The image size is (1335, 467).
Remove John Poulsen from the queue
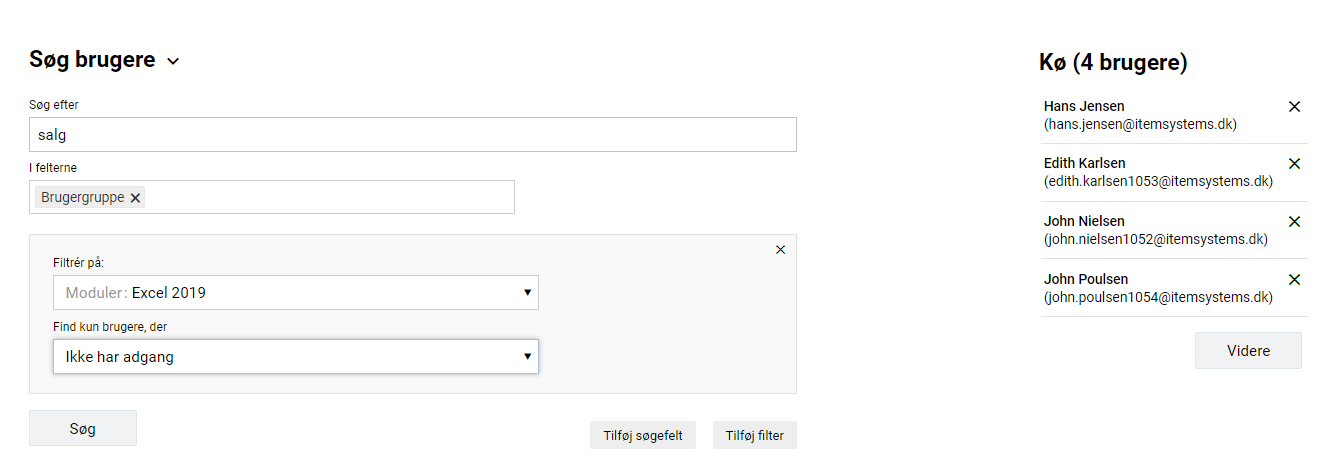tap(1294, 279)
